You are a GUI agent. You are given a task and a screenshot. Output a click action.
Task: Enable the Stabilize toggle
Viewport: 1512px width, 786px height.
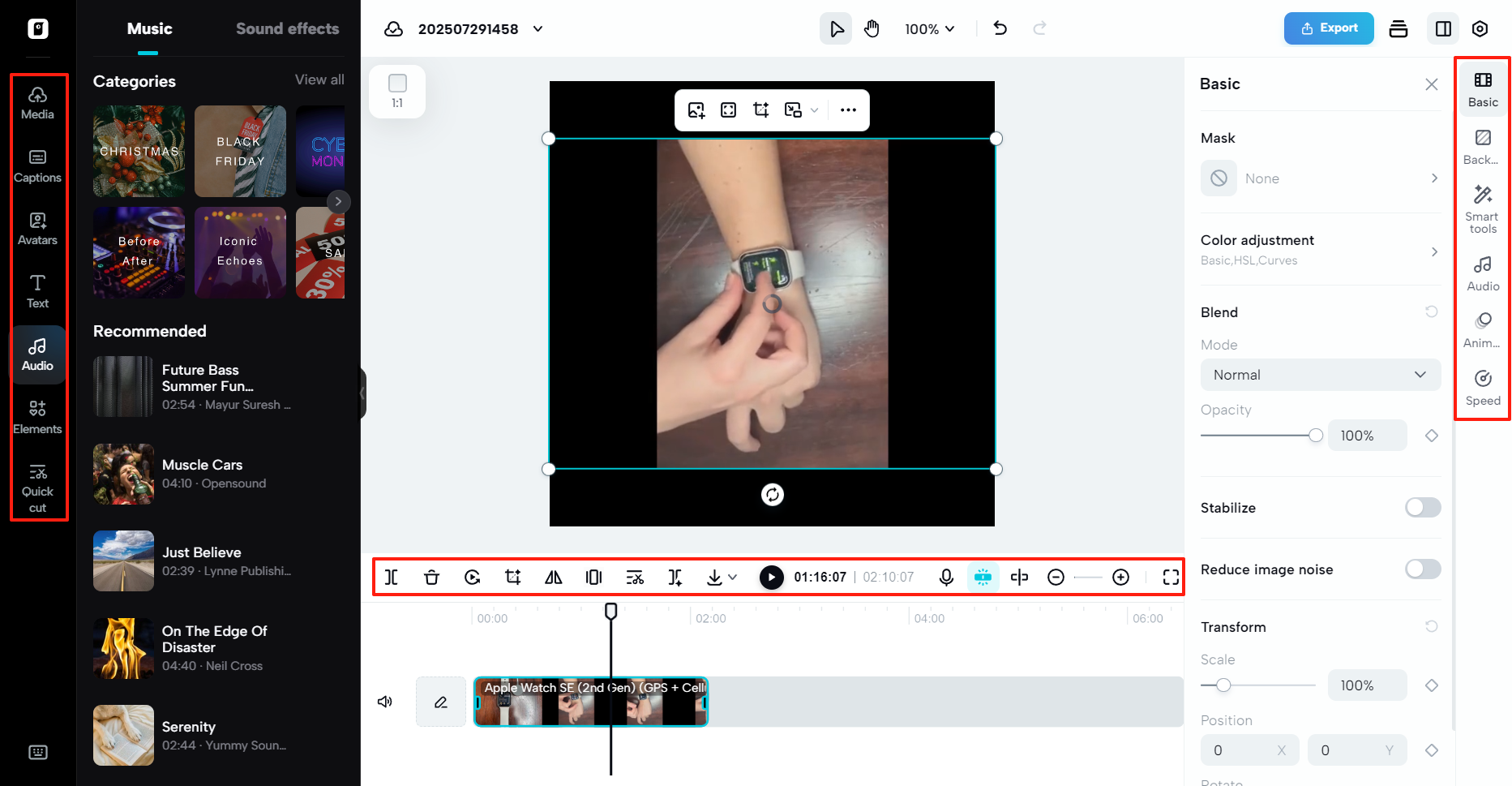coord(1422,507)
